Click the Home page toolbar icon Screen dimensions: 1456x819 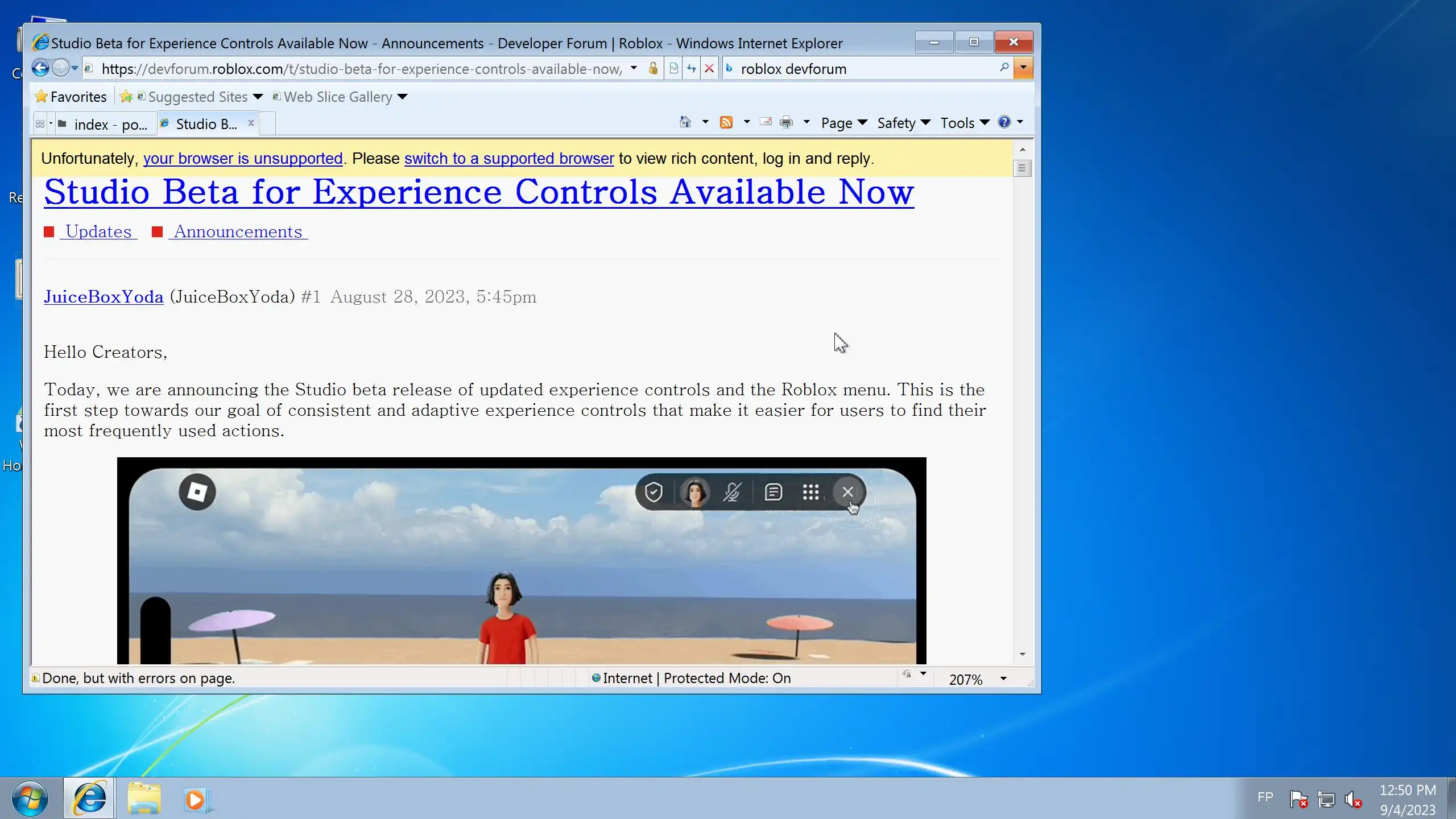685,122
